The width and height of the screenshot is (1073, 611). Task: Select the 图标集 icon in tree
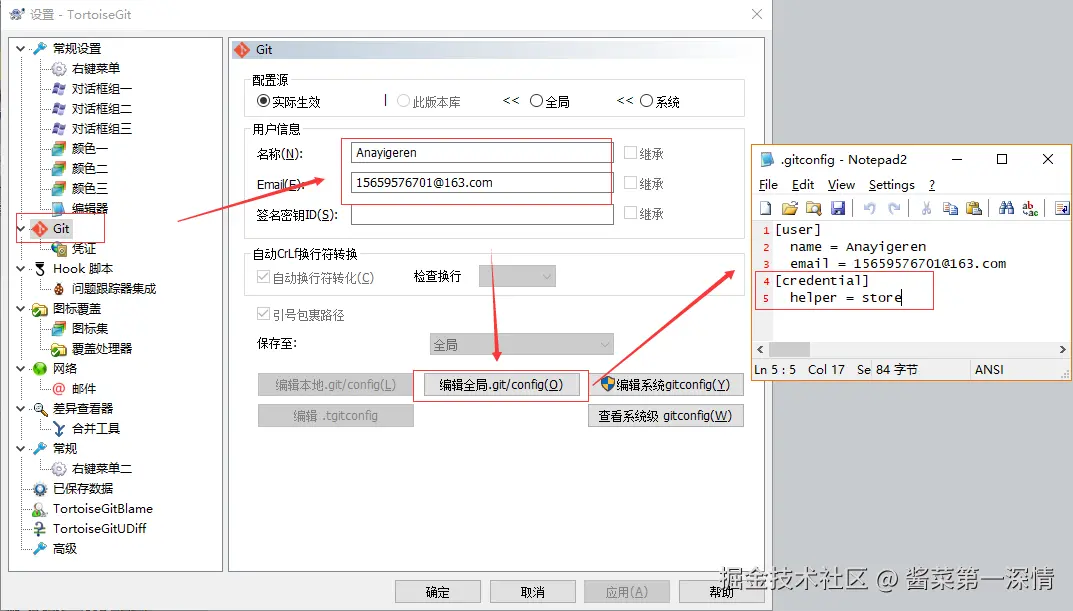(59, 328)
